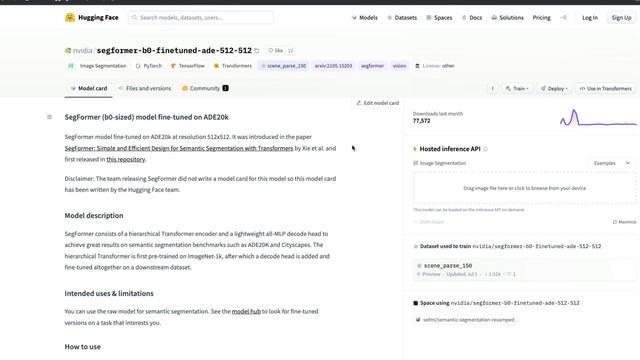The width and height of the screenshot is (640, 360).
Task: Copy the model name with copy icon
Action: [257, 51]
